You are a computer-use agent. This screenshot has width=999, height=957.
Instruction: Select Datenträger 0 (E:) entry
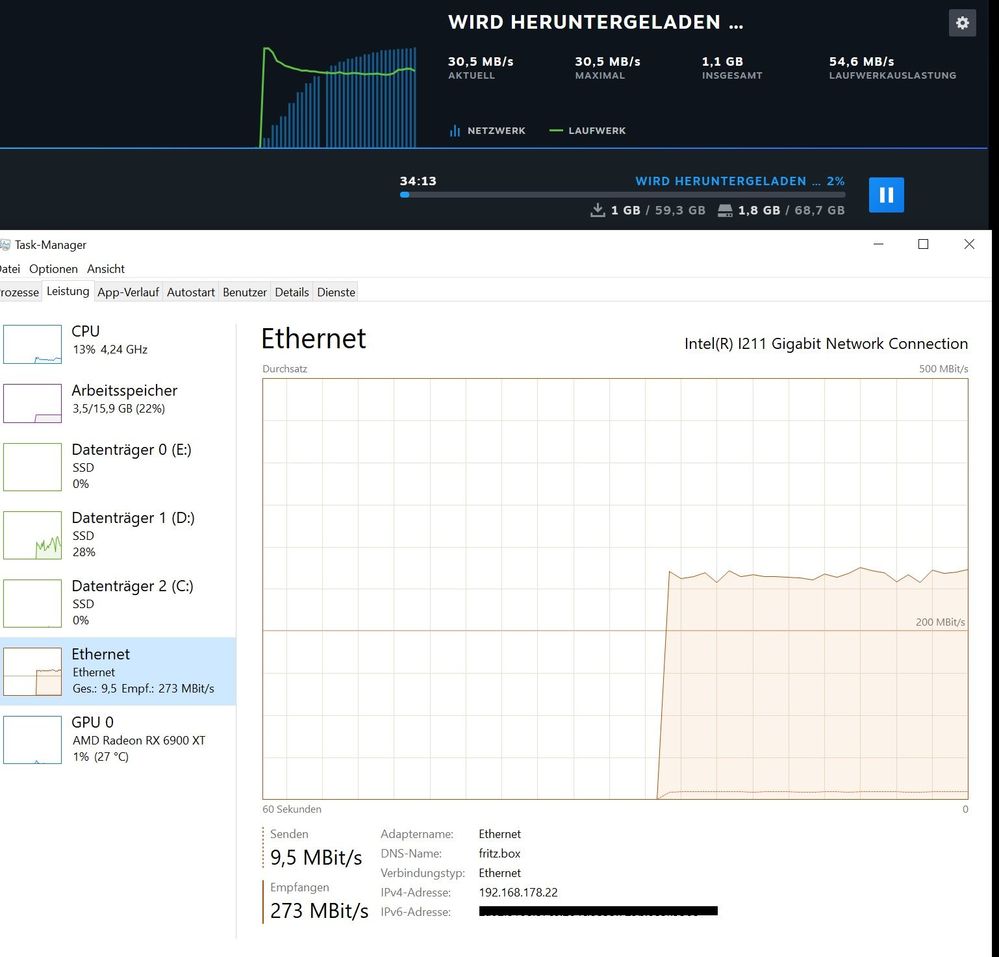tap(118, 466)
